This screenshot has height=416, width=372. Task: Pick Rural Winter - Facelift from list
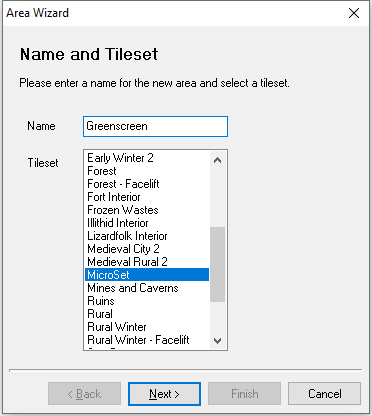coord(147,340)
